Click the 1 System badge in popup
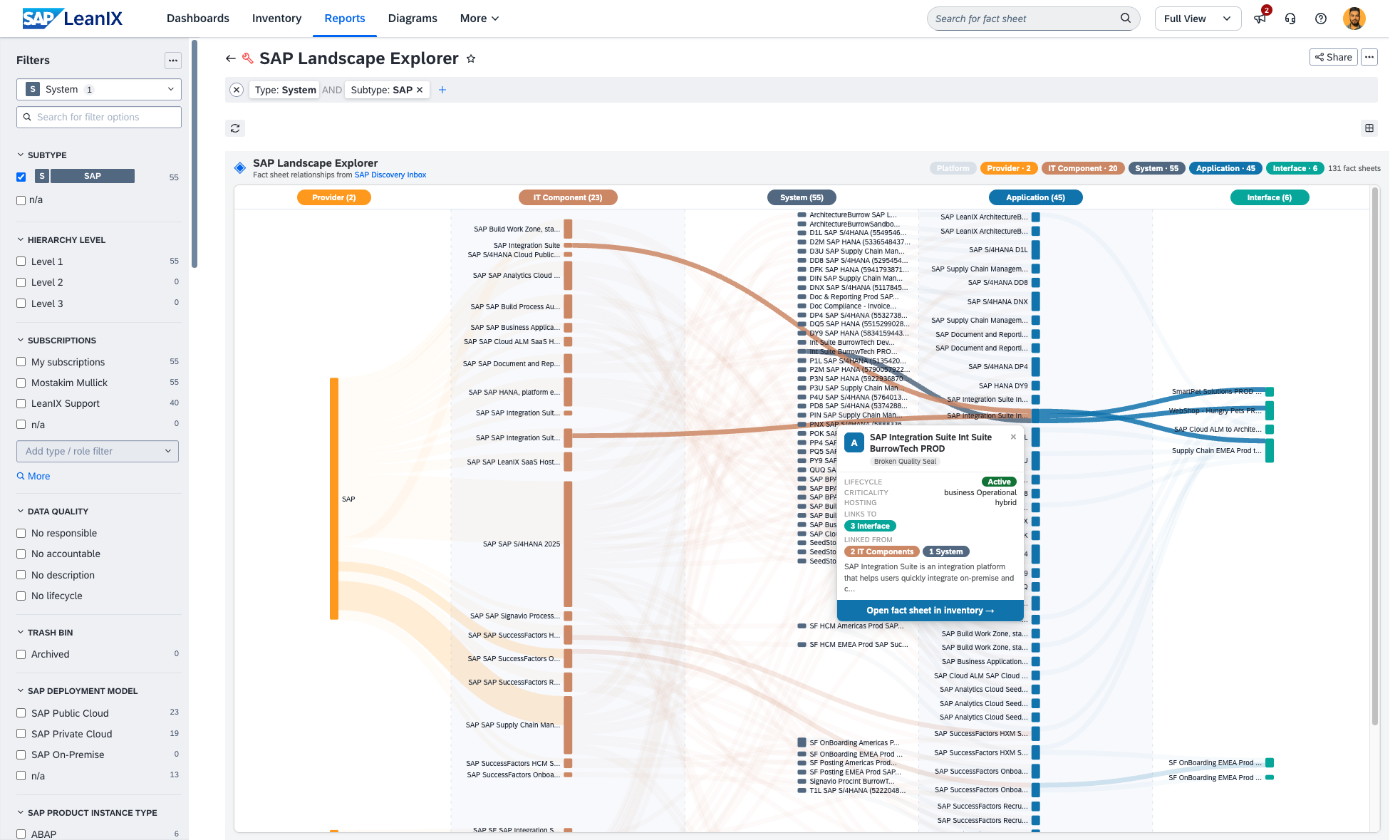The width and height of the screenshot is (1400, 840). point(945,551)
